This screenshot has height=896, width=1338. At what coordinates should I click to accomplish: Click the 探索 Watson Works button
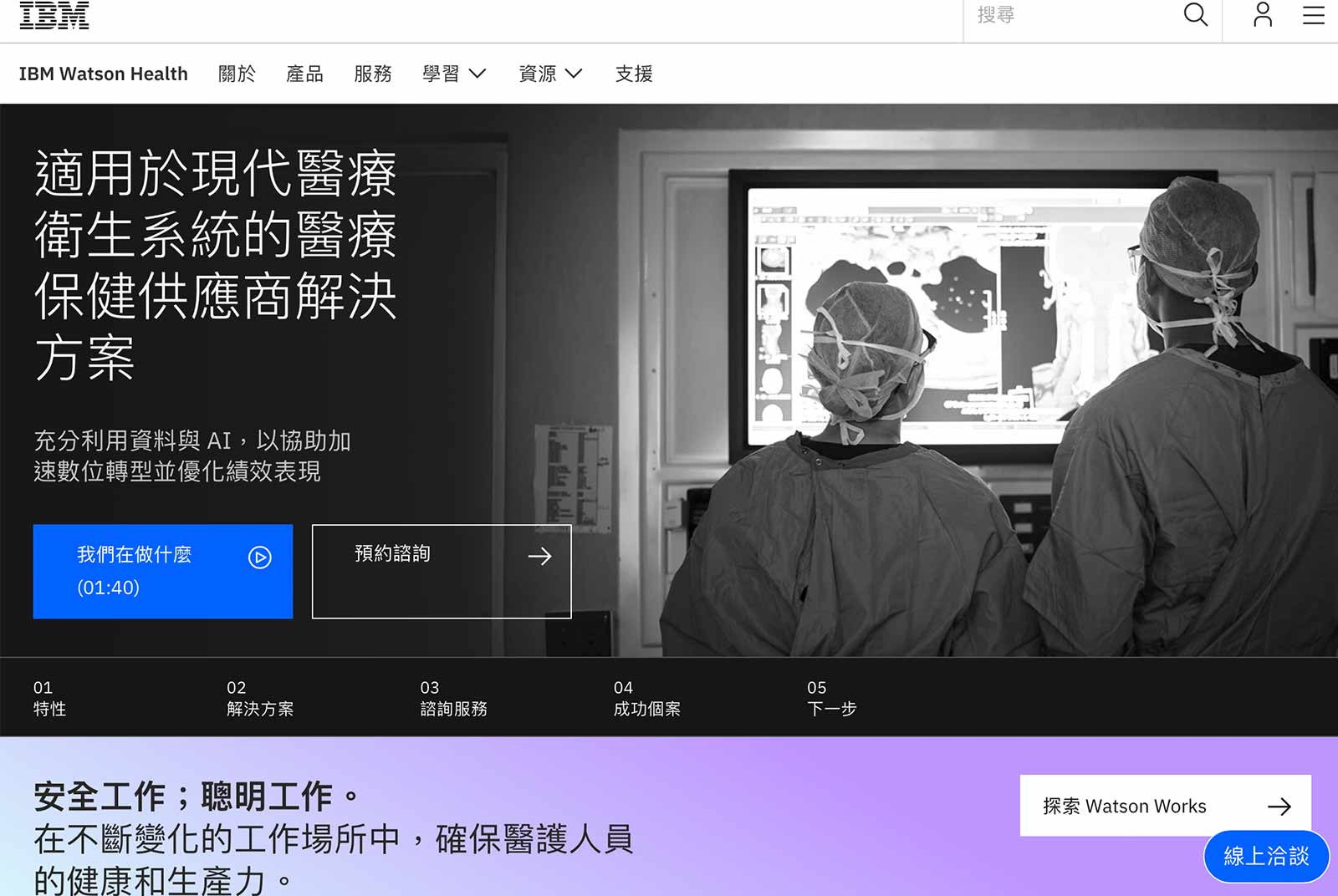point(1166,806)
